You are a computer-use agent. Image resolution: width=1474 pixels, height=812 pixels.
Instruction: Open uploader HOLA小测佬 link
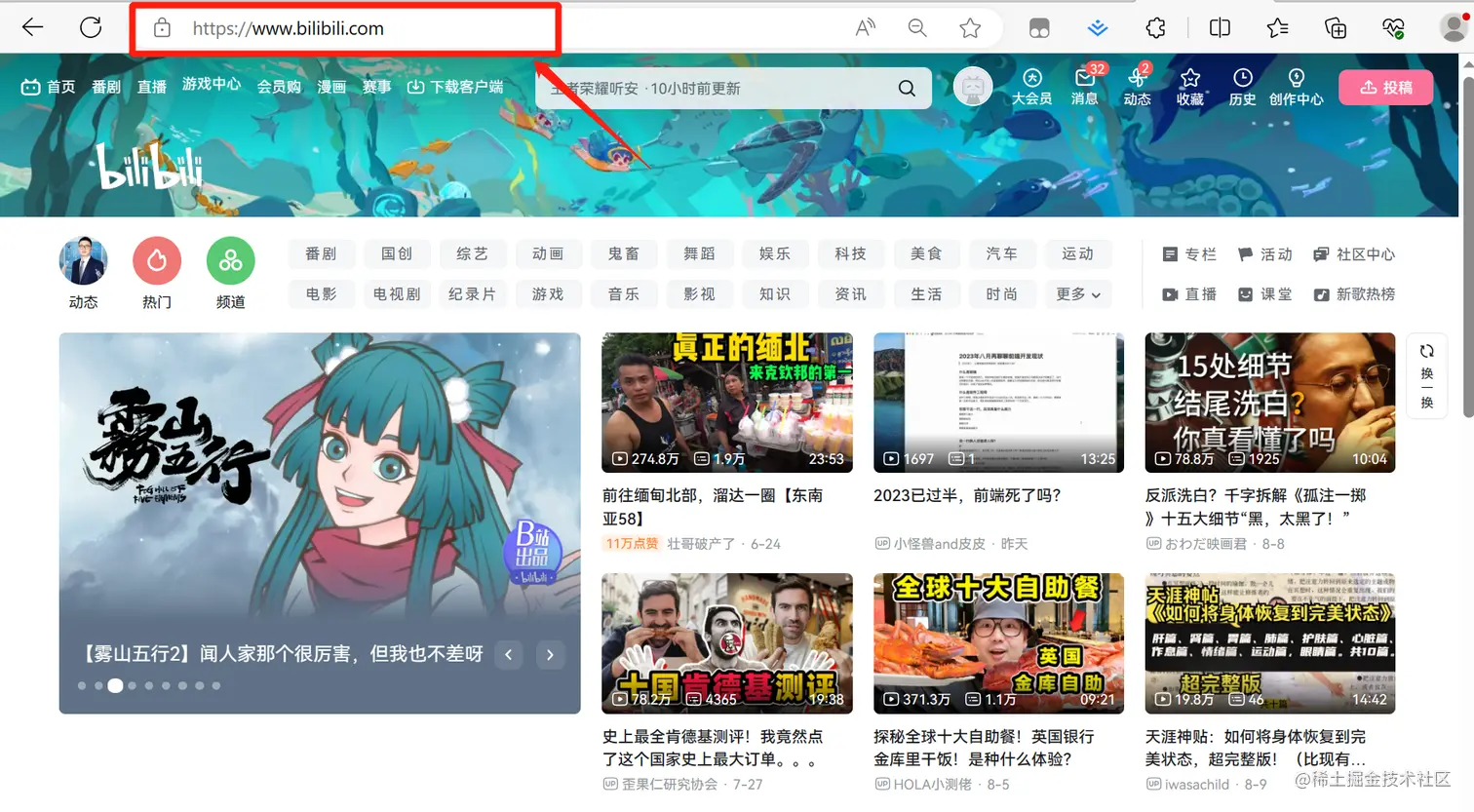933,784
